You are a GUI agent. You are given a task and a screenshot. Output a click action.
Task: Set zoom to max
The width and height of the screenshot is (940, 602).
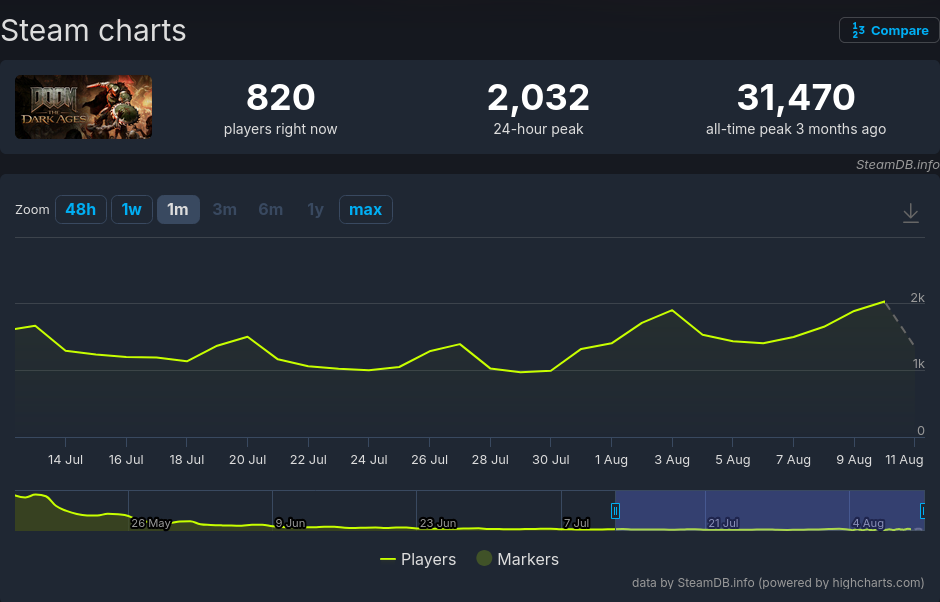(366, 210)
